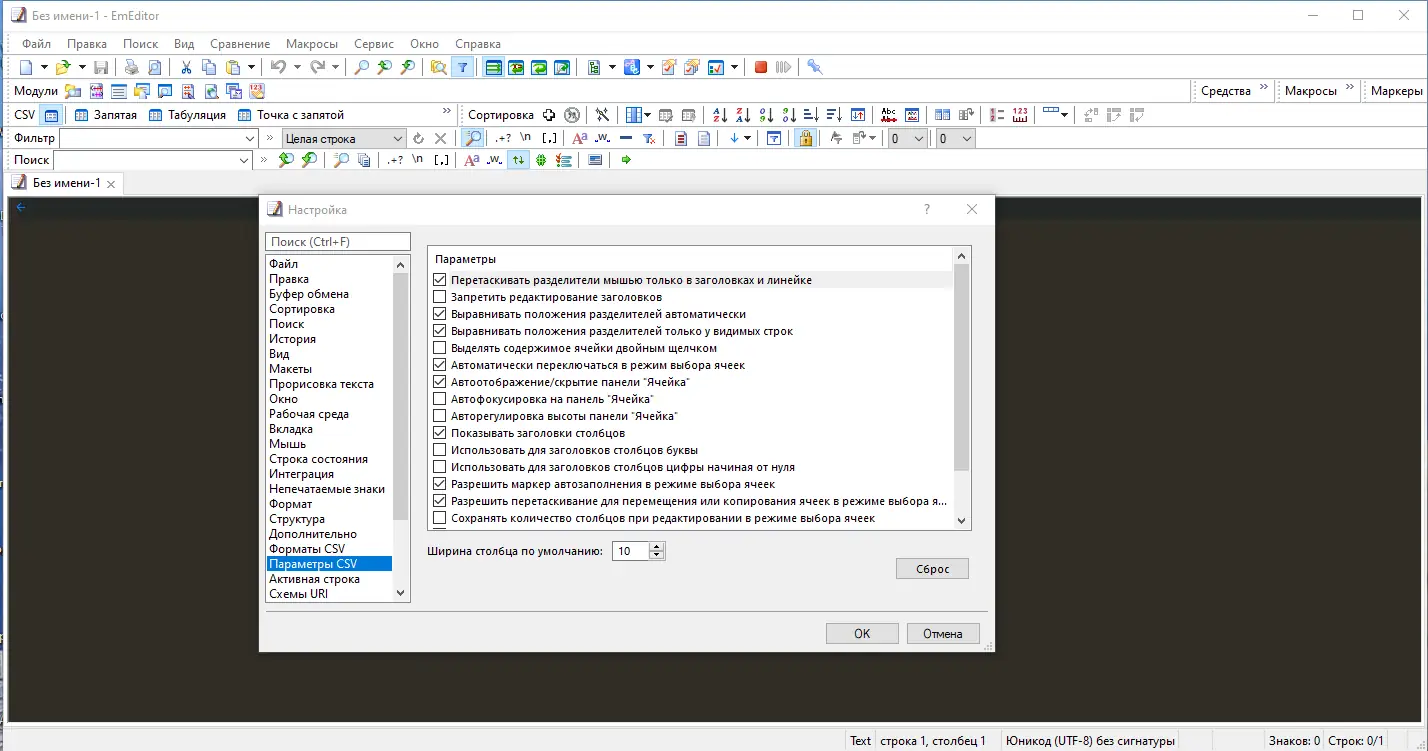Click the regular expression search magnifier icon
The height and width of the screenshot is (751, 1428).
(472, 137)
